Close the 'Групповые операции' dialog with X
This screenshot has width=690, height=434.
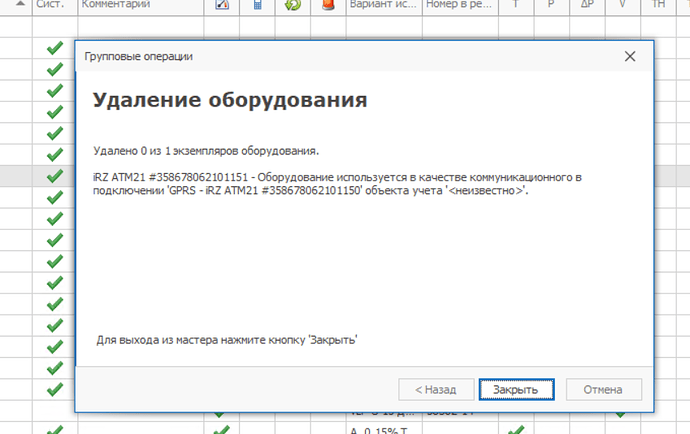coord(630,56)
